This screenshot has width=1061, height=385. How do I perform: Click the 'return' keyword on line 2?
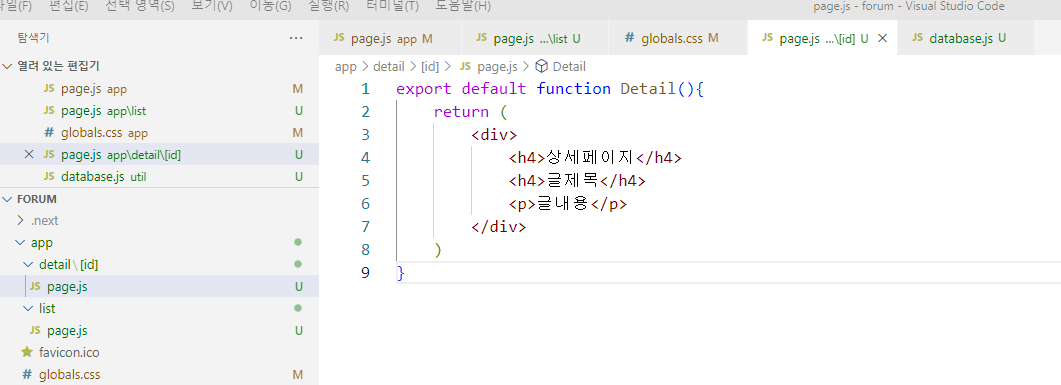coord(461,112)
